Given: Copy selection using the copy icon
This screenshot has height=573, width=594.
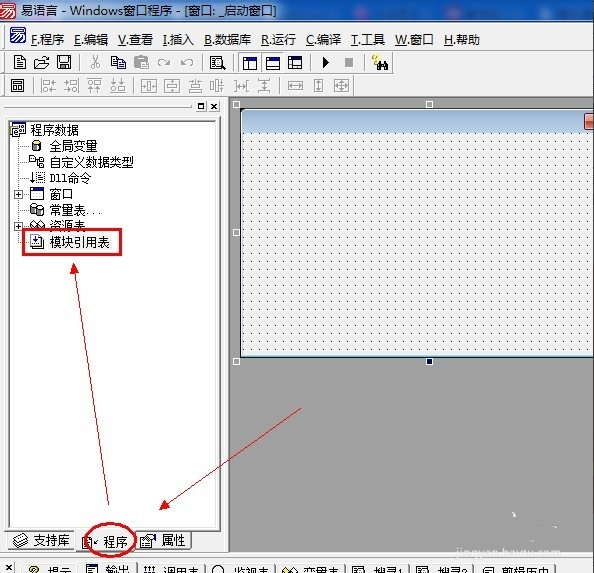Looking at the screenshot, I should click(x=118, y=62).
